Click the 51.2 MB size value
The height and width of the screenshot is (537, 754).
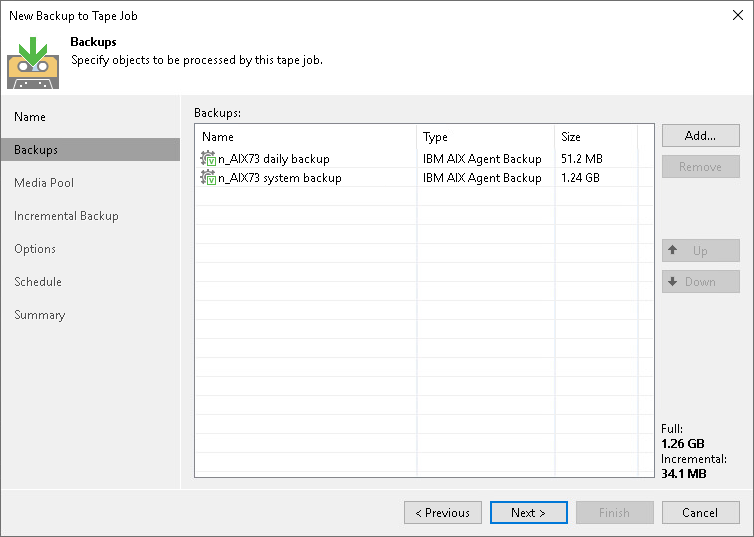pyautogui.click(x=582, y=159)
